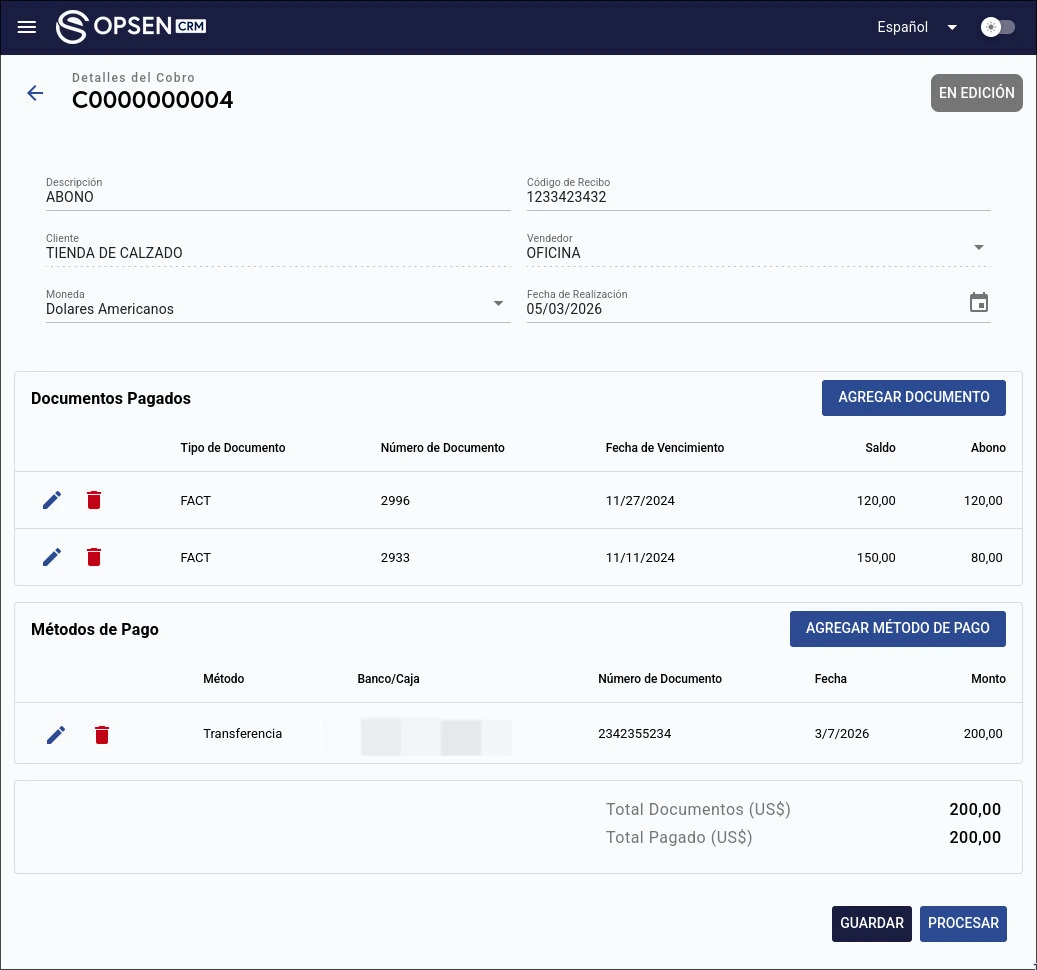The image size is (1037, 970).
Task: Delete document 2996 with trash icon
Action: point(94,500)
